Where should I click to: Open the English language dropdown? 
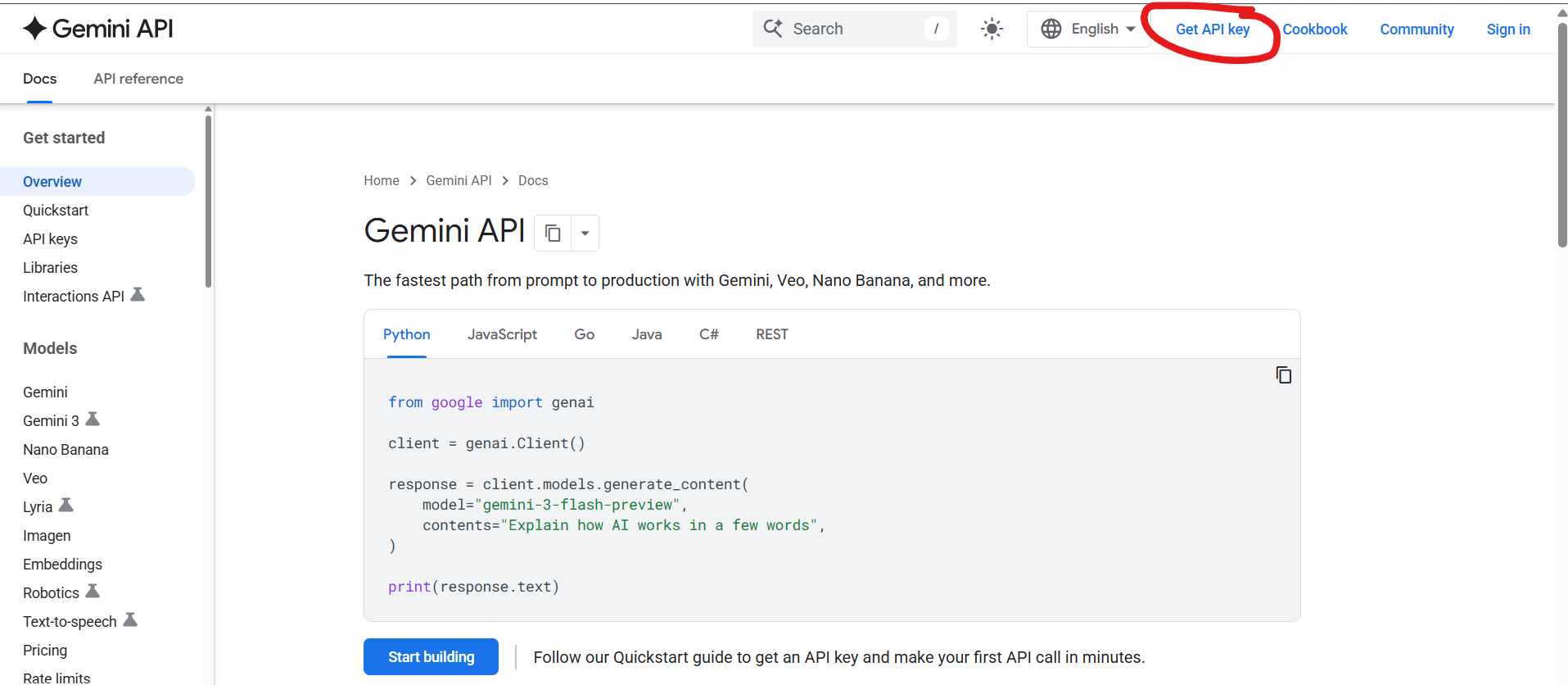pos(1088,29)
